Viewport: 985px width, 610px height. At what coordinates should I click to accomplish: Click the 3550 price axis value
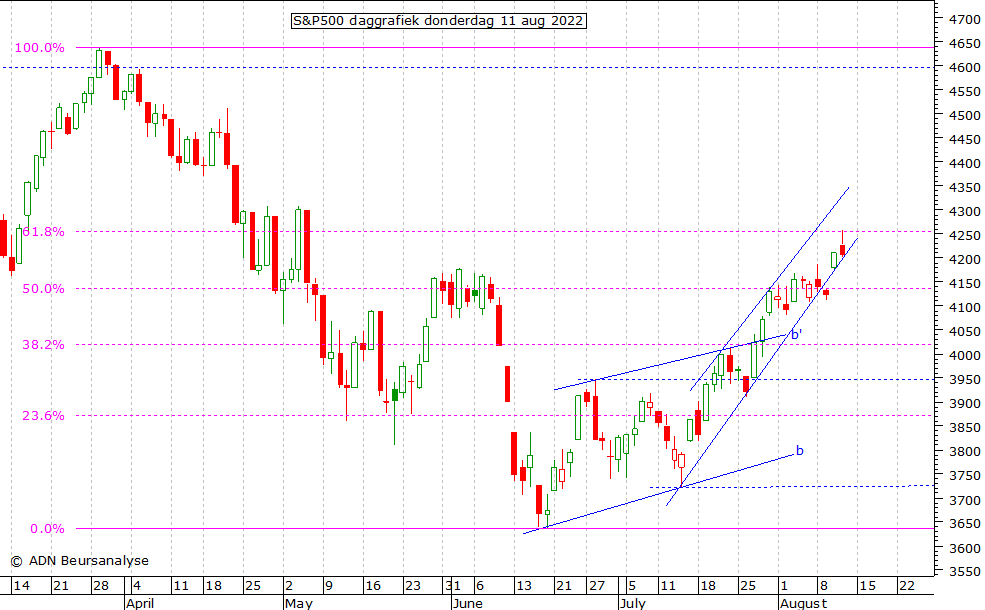[x=965, y=572]
